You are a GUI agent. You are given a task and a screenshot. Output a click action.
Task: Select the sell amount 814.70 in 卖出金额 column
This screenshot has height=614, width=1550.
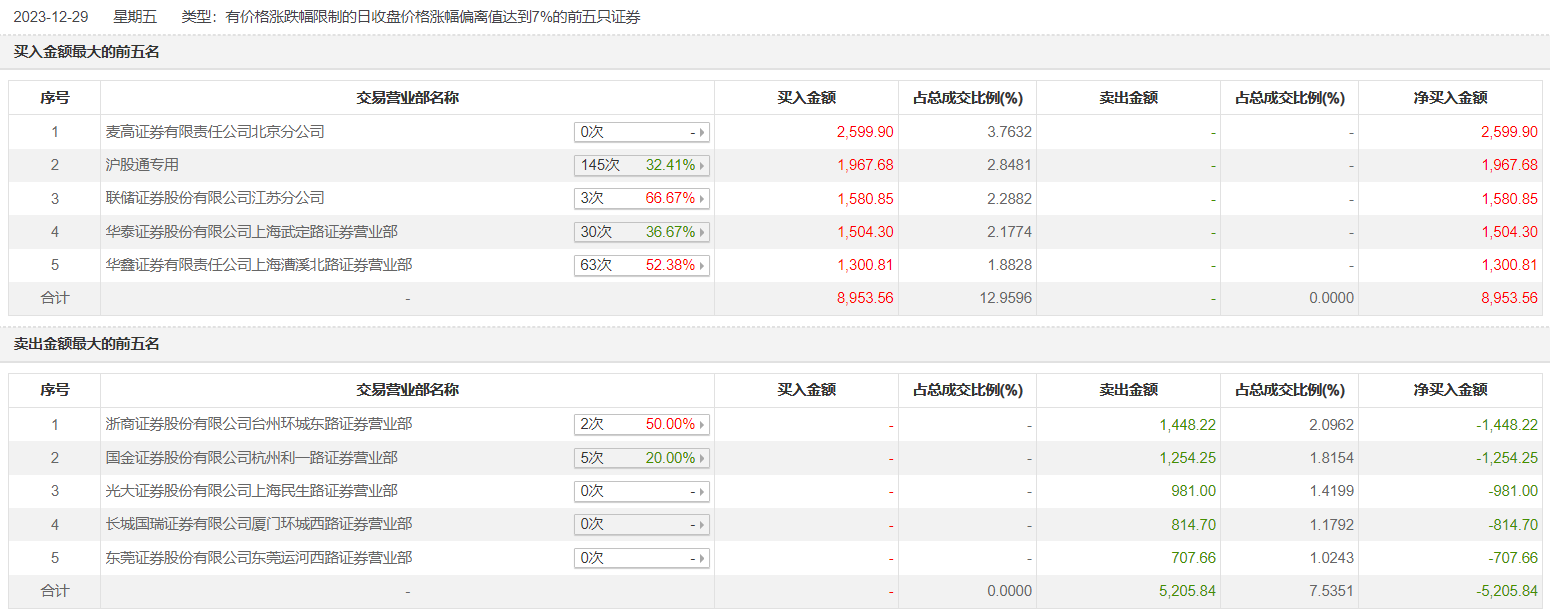pos(1193,524)
